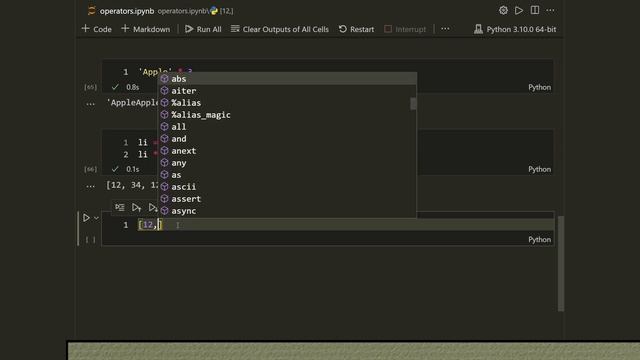The width and height of the screenshot is (640, 360).
Task: Run the current [12, cell
Action: click(x=86, y=218)
